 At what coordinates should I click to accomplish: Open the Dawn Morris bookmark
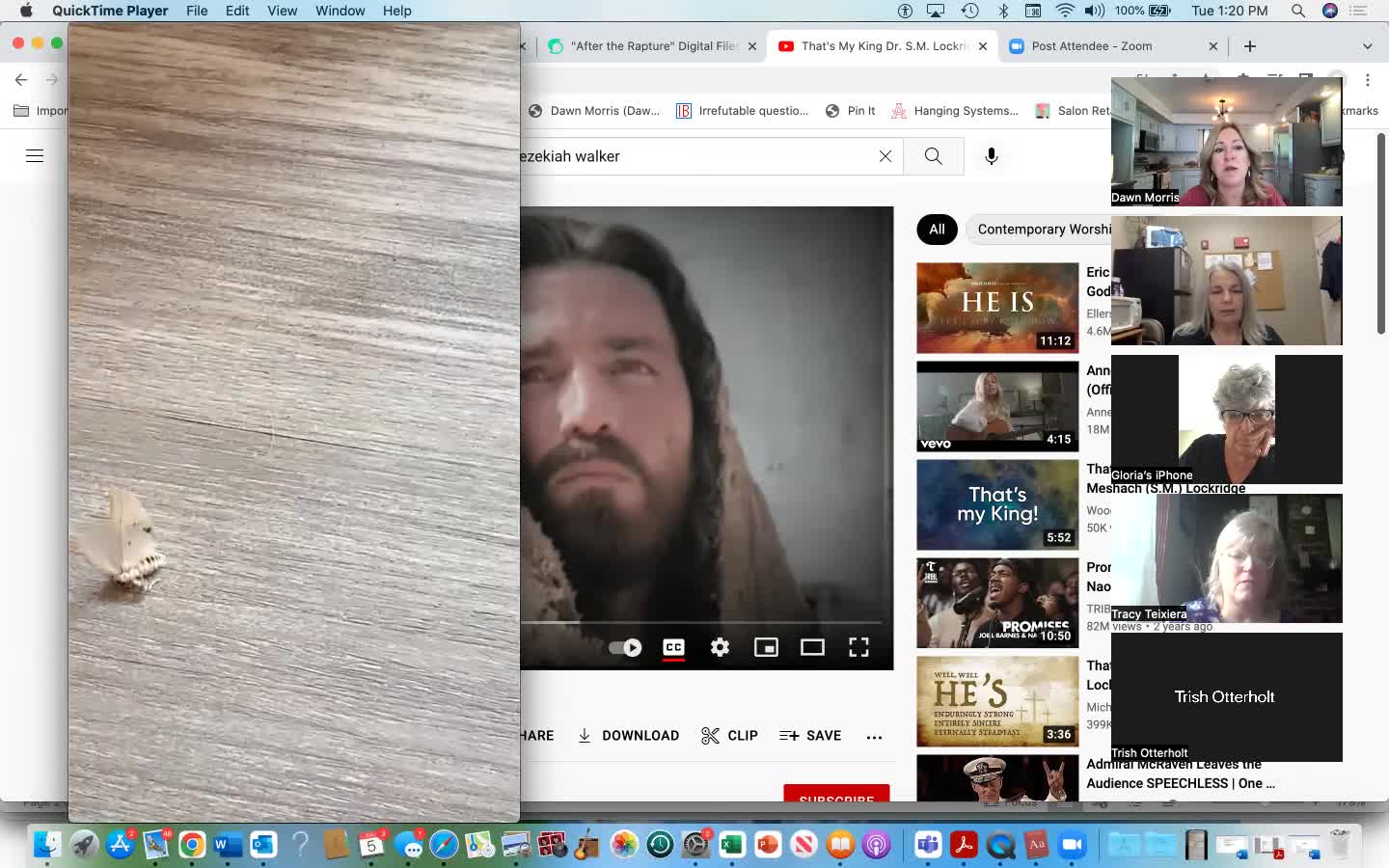coord(594,111)
